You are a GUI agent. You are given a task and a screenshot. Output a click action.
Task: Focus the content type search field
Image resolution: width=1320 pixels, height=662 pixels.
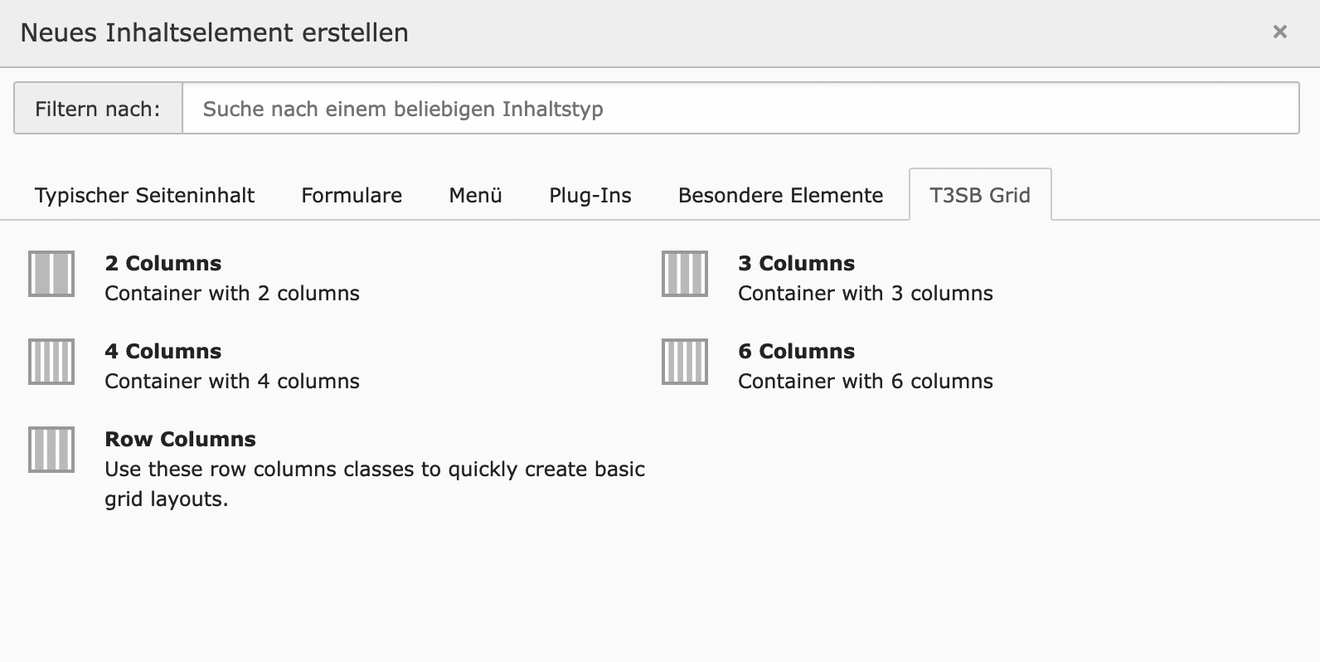coord(741,108)
